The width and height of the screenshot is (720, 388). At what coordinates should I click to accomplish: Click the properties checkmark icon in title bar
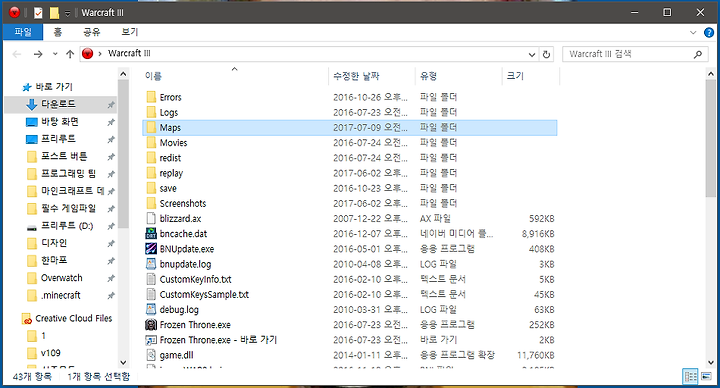(x=38, y=13)
